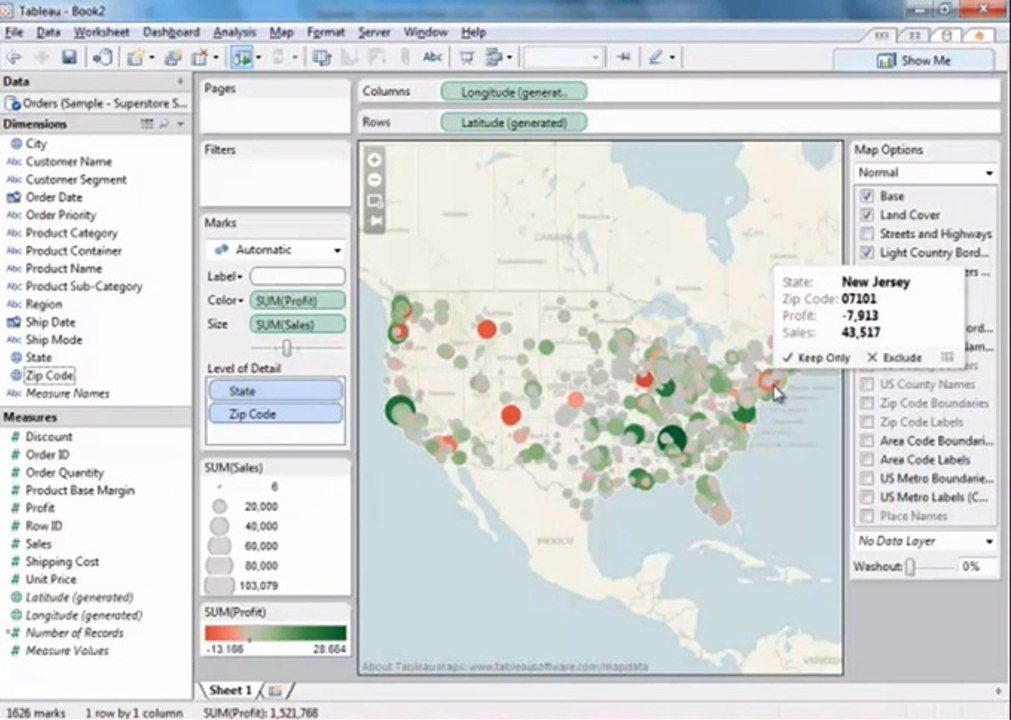Enable the Zip Code Labels checkbox
Screen dimensions: 1011x720
(x=867, y=422)
